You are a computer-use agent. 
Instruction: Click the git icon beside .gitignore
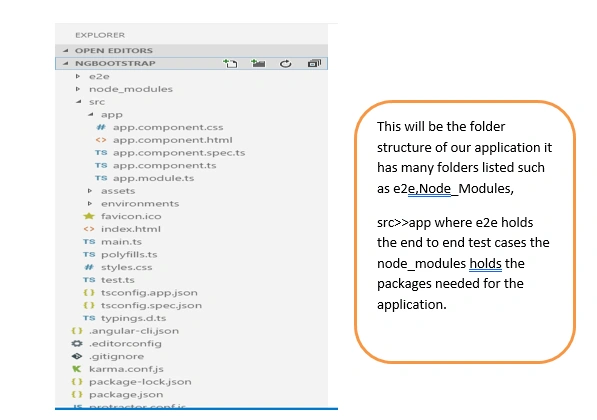(x=77, y=356)
